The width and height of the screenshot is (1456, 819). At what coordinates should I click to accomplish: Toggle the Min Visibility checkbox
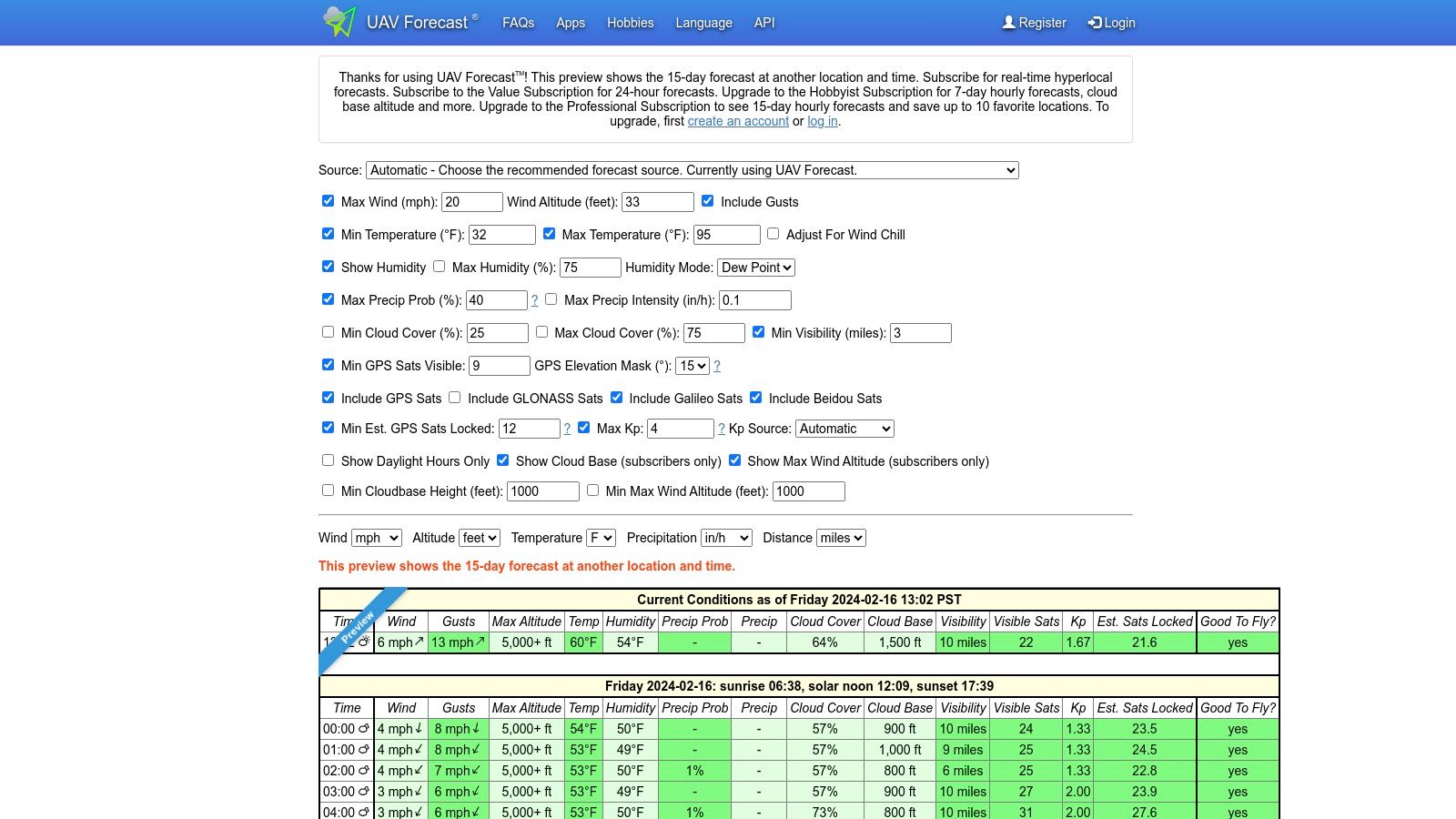point(758,332)
